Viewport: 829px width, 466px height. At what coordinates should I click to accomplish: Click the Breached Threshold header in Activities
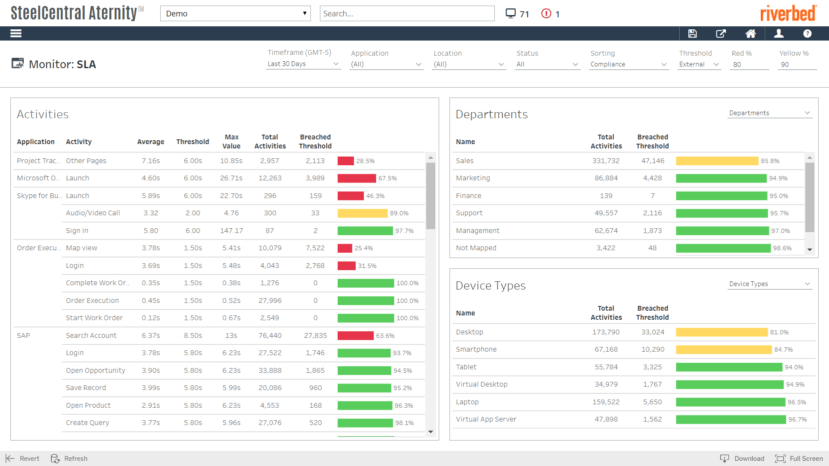[x=315, y=141]
